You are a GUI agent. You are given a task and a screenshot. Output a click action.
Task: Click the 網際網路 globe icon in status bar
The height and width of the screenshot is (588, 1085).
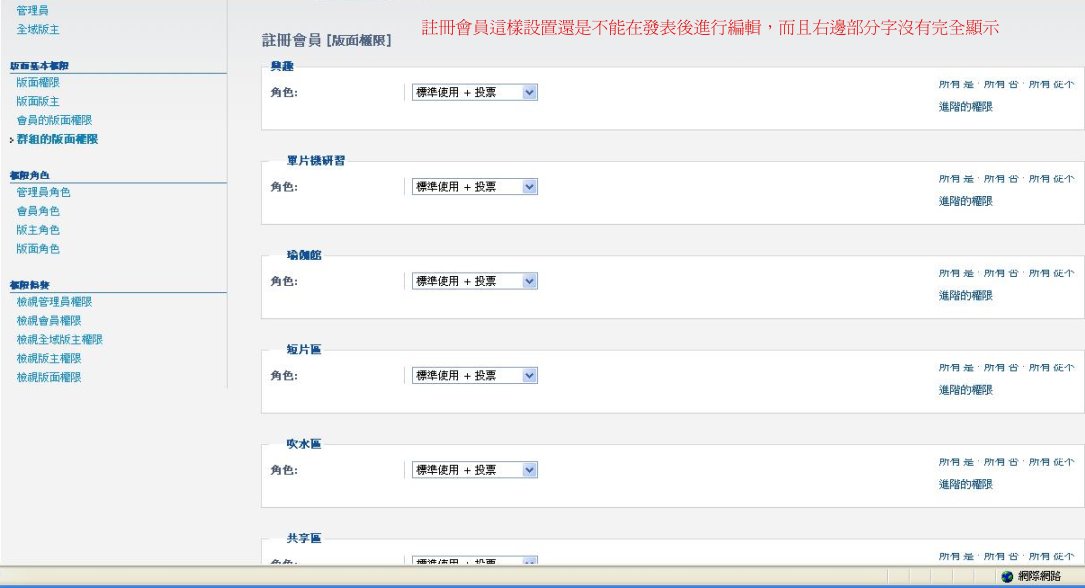[x=1007, y=576]
